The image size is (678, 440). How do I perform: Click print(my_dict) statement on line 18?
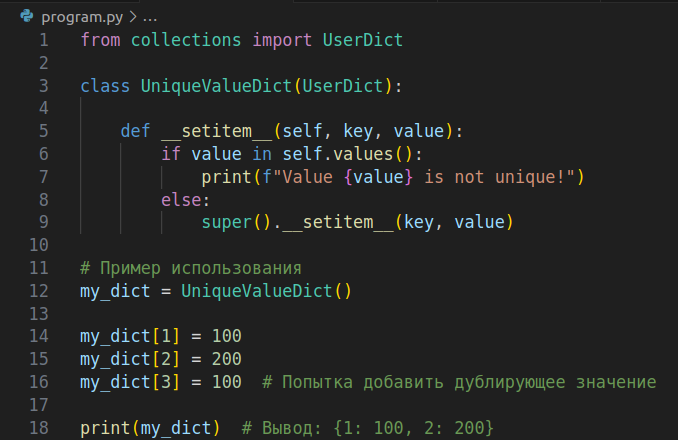pos(150,428)
